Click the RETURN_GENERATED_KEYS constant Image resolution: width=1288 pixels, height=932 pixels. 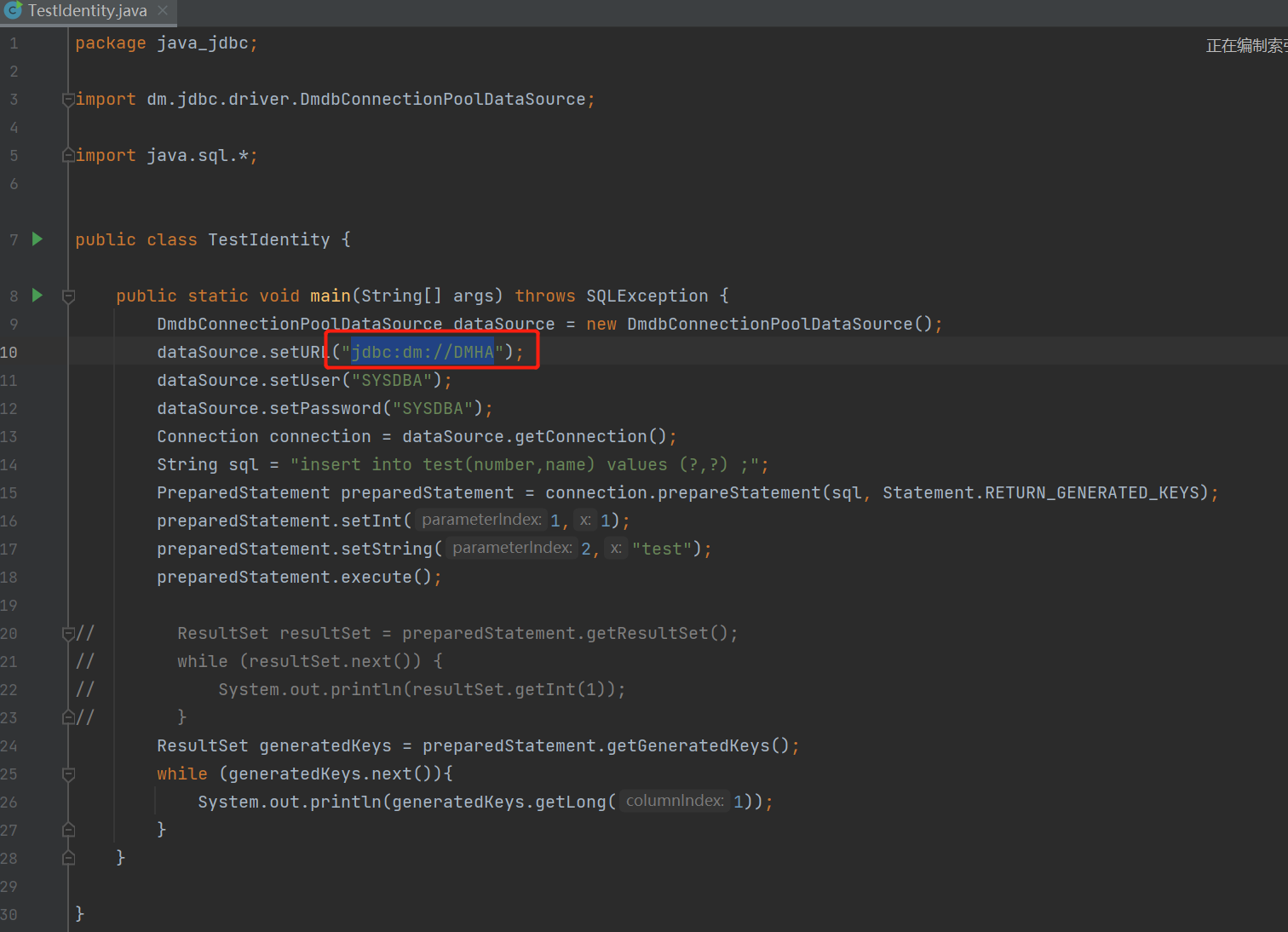1091,493
